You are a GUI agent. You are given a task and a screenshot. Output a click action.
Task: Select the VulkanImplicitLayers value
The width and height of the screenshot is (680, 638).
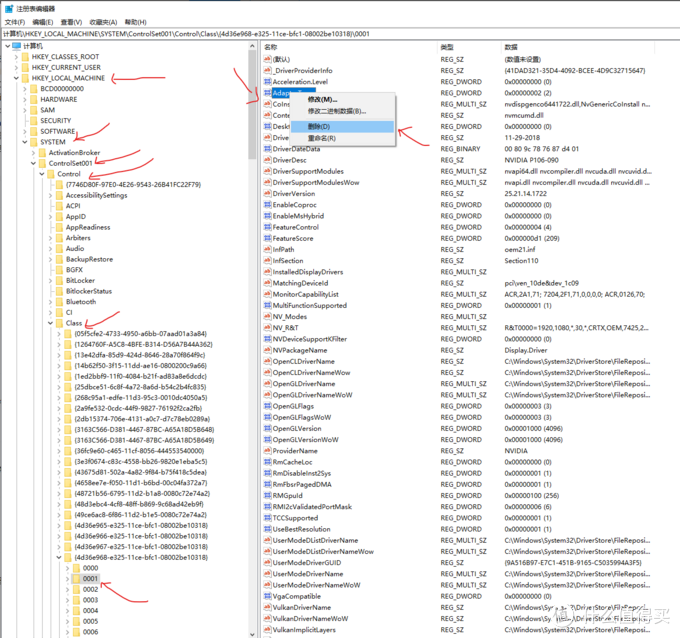pyautogui.click(x=304, y=630)
